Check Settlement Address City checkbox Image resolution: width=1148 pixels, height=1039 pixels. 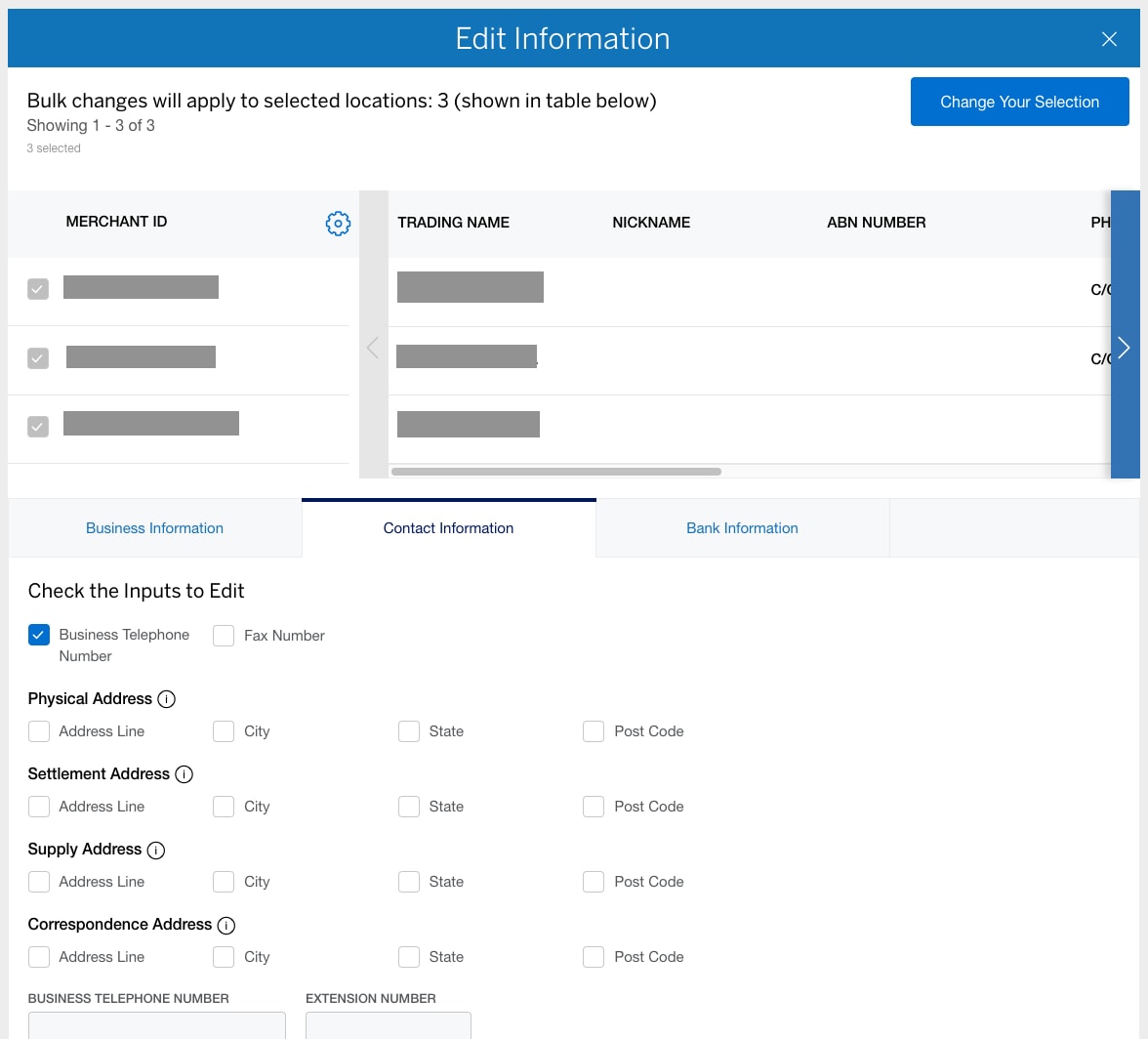click(x=224, y=807)
